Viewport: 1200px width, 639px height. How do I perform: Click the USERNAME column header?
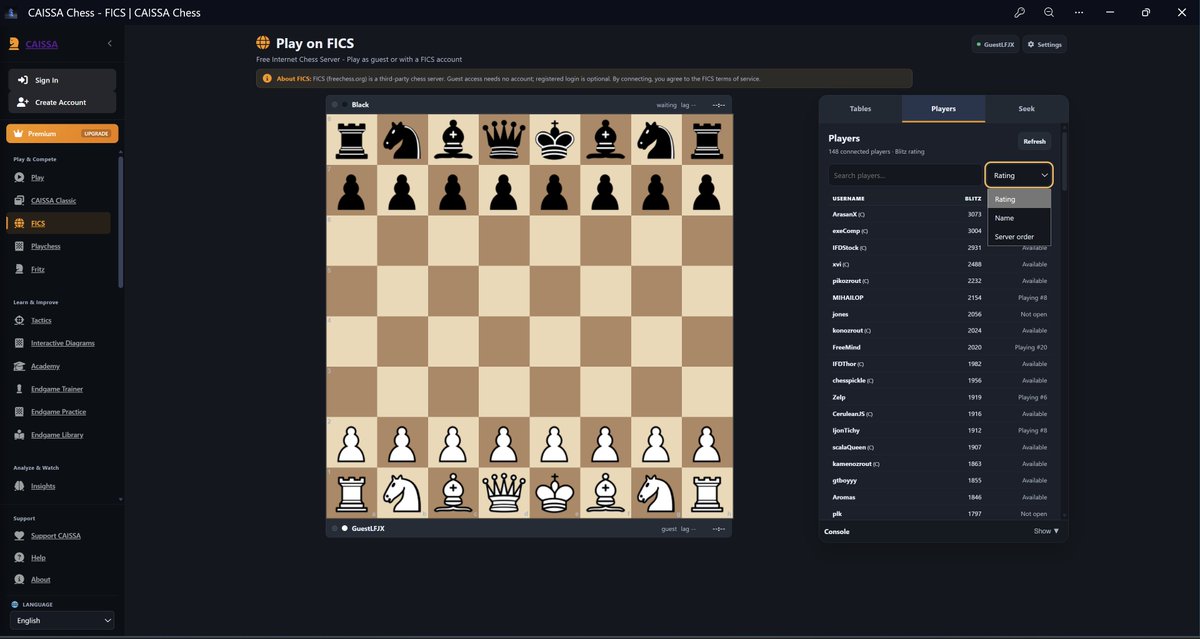848,199
